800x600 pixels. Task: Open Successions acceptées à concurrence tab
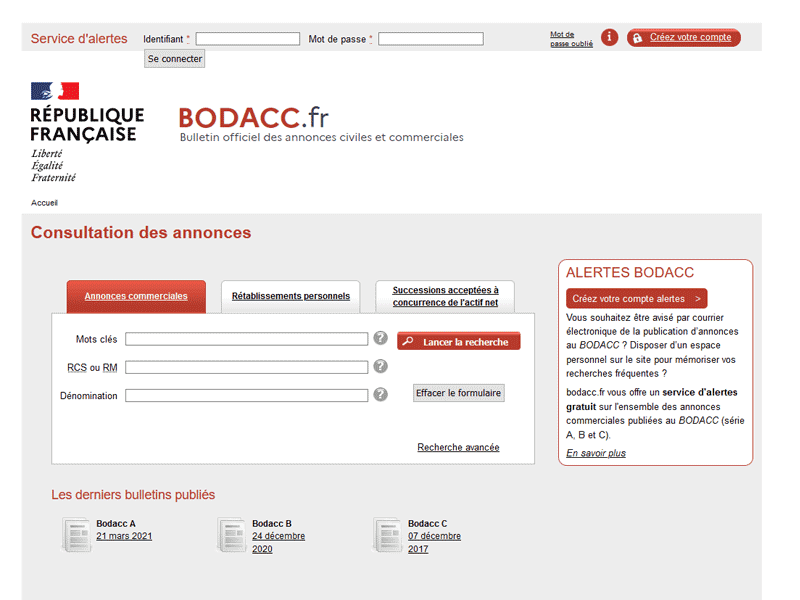coord(445,296)
